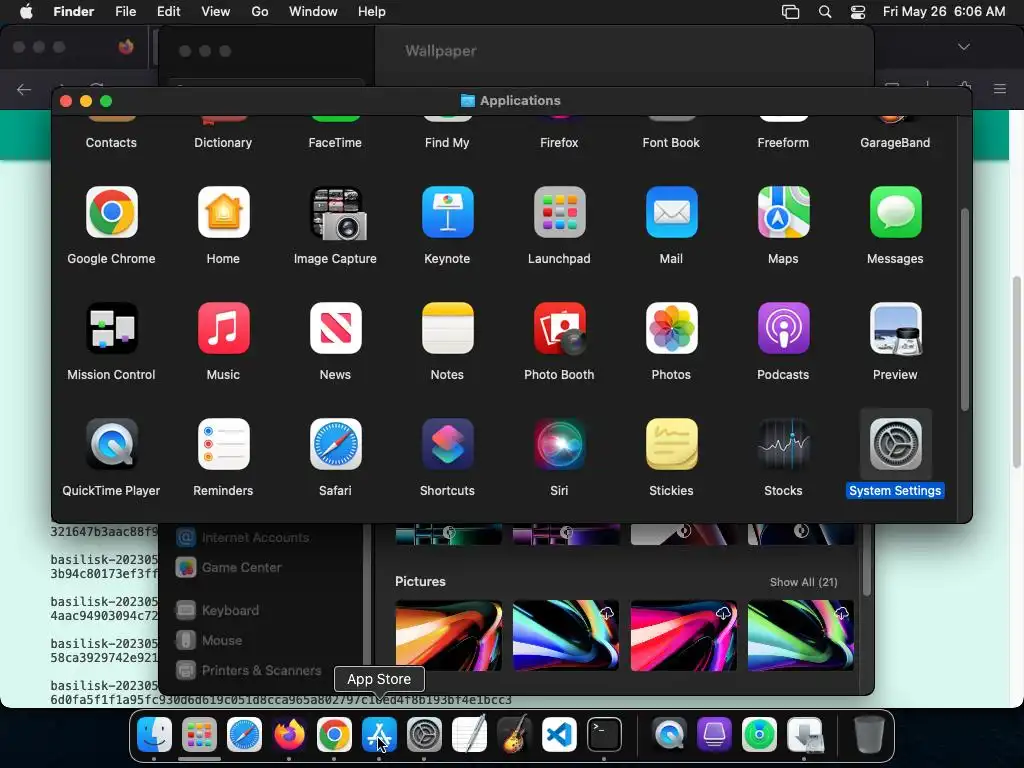The height and width of the screenshot is (768, 1024).
Task: Select the Photo Booth app
Action: 559,328
